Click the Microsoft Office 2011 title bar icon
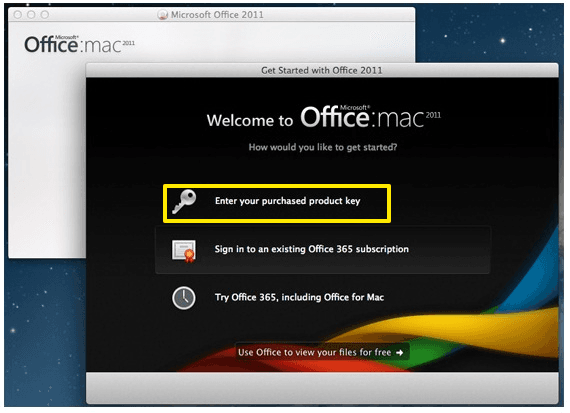The image size is (570, 413). pyautogui.click(x=162, y=15)
